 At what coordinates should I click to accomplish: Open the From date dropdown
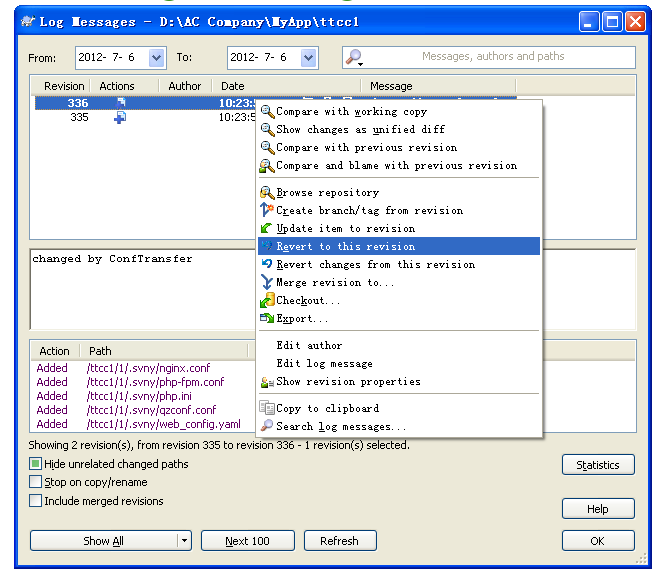click(x=156, y=57)
